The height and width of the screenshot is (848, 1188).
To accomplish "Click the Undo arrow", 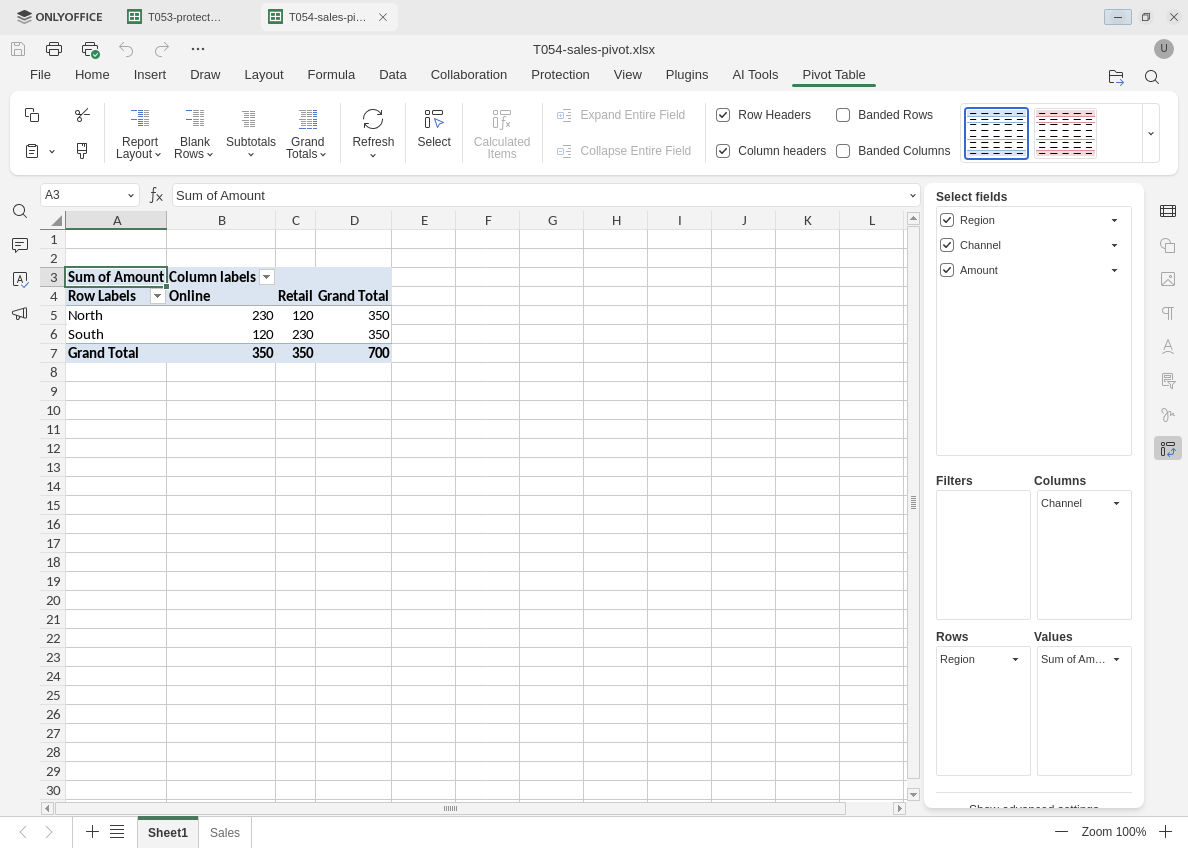I will tap(126, 49).
